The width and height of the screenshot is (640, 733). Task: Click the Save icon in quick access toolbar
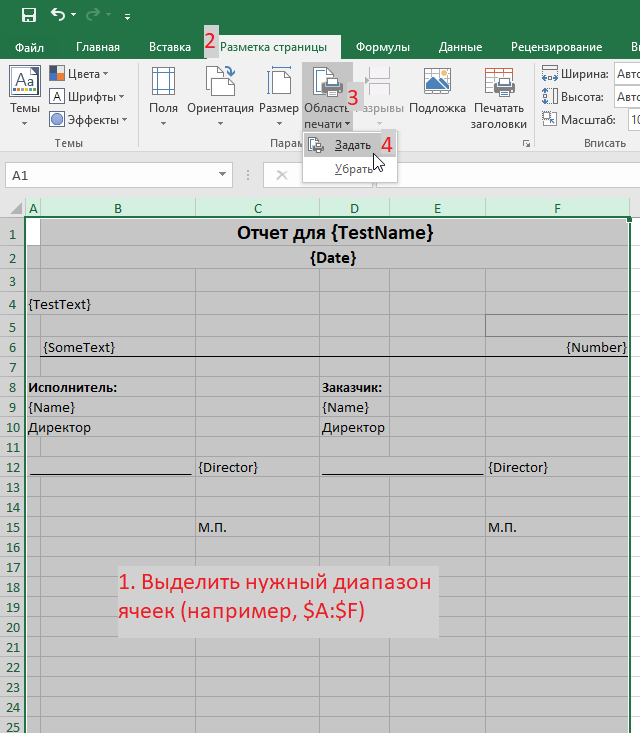click(x=29, y=15)
